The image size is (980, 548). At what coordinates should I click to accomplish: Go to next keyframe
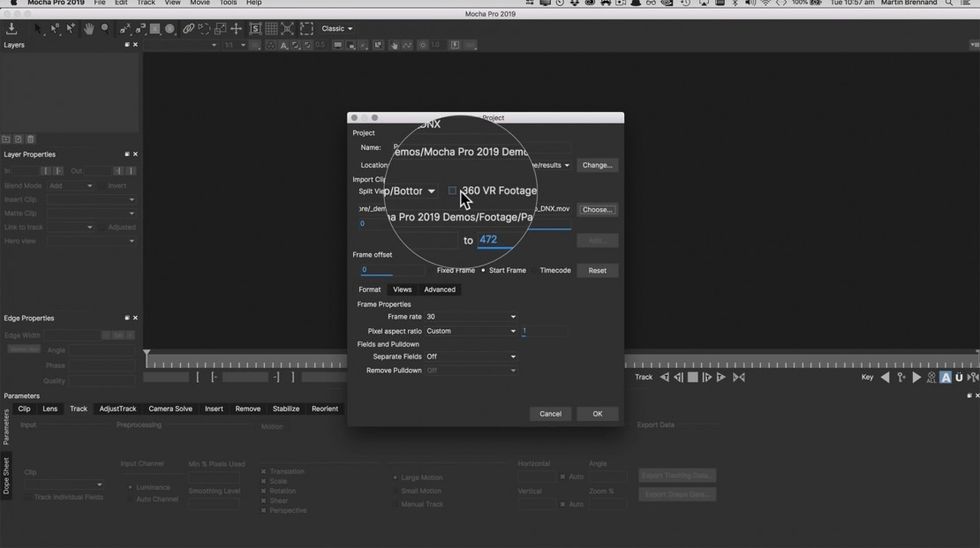coord(916,377)
